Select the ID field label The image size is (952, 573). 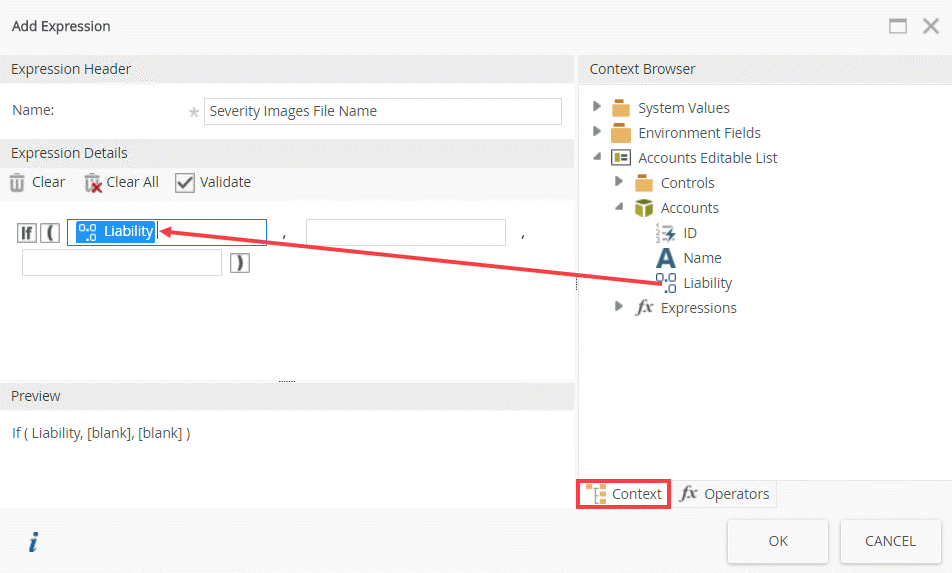[x=690, y=233]
